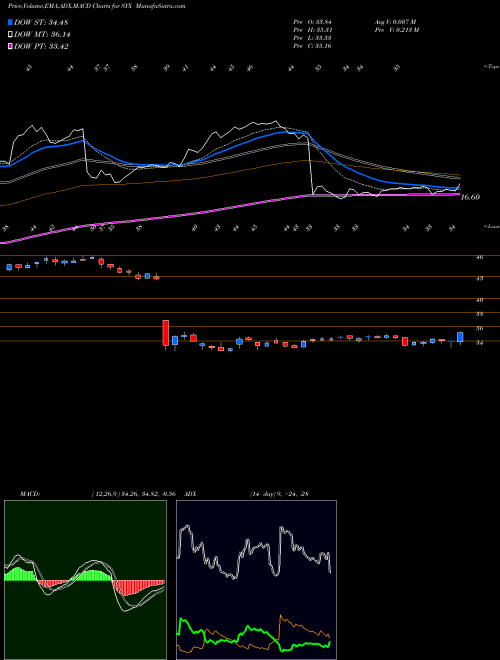Select the 'DOW PT: 33.42' legend label

41,46
